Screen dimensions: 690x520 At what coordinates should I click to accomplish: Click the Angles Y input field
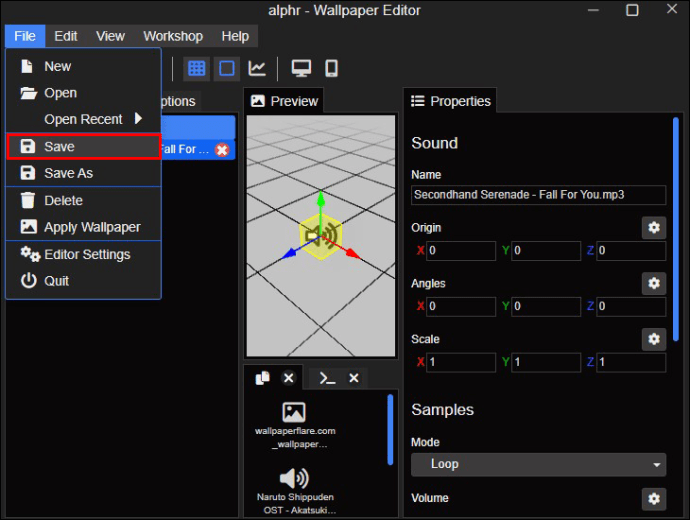pyautogui.click(x=546, y=307)
